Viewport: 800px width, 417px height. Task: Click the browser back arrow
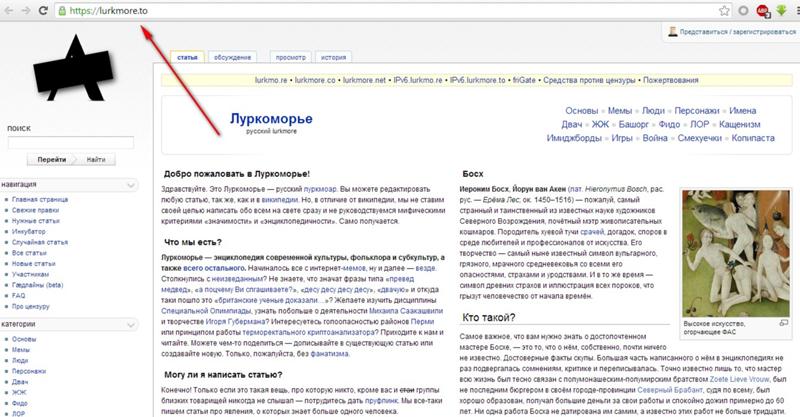tap(9, 11)
